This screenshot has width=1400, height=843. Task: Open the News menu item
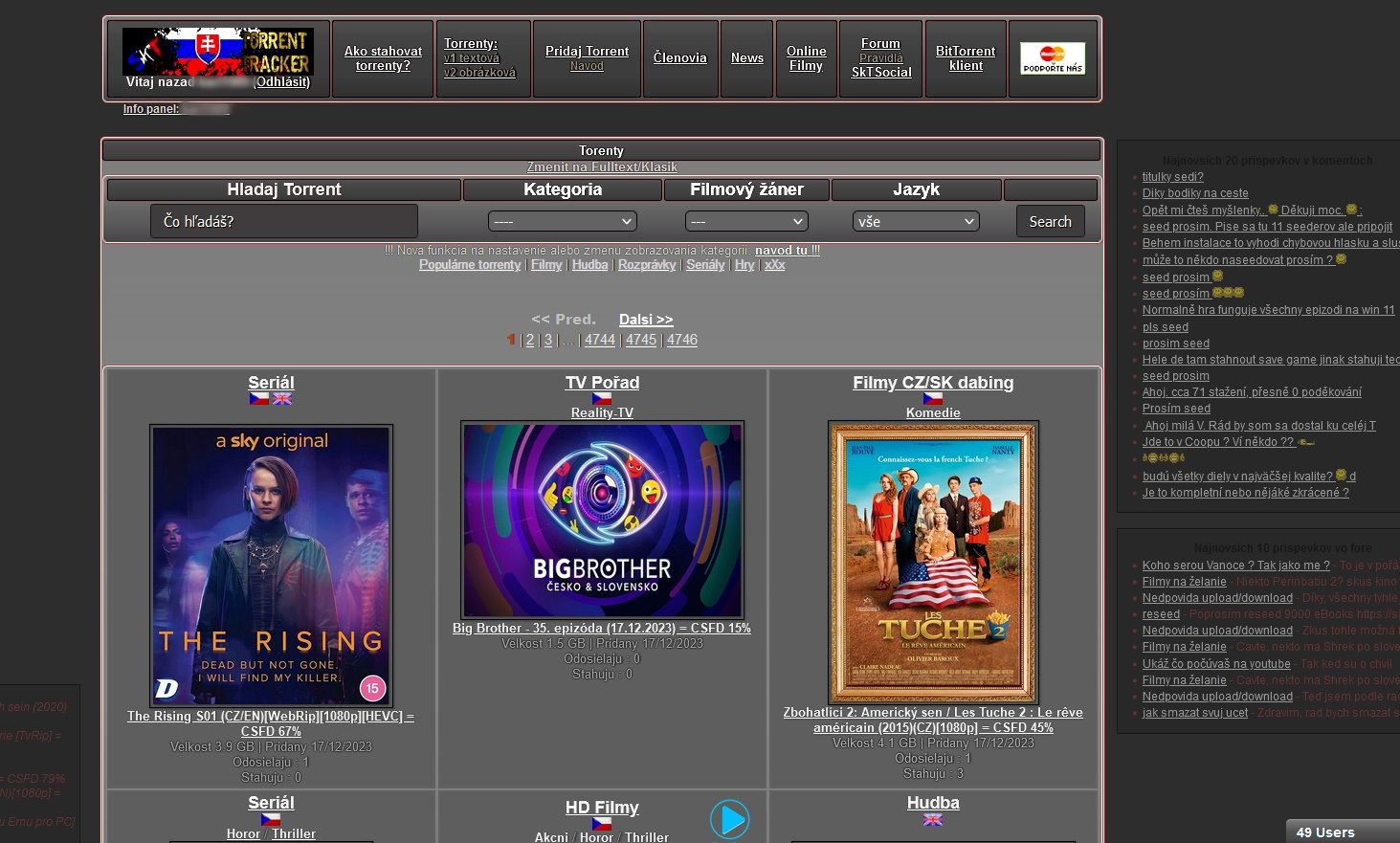[747, 58]
